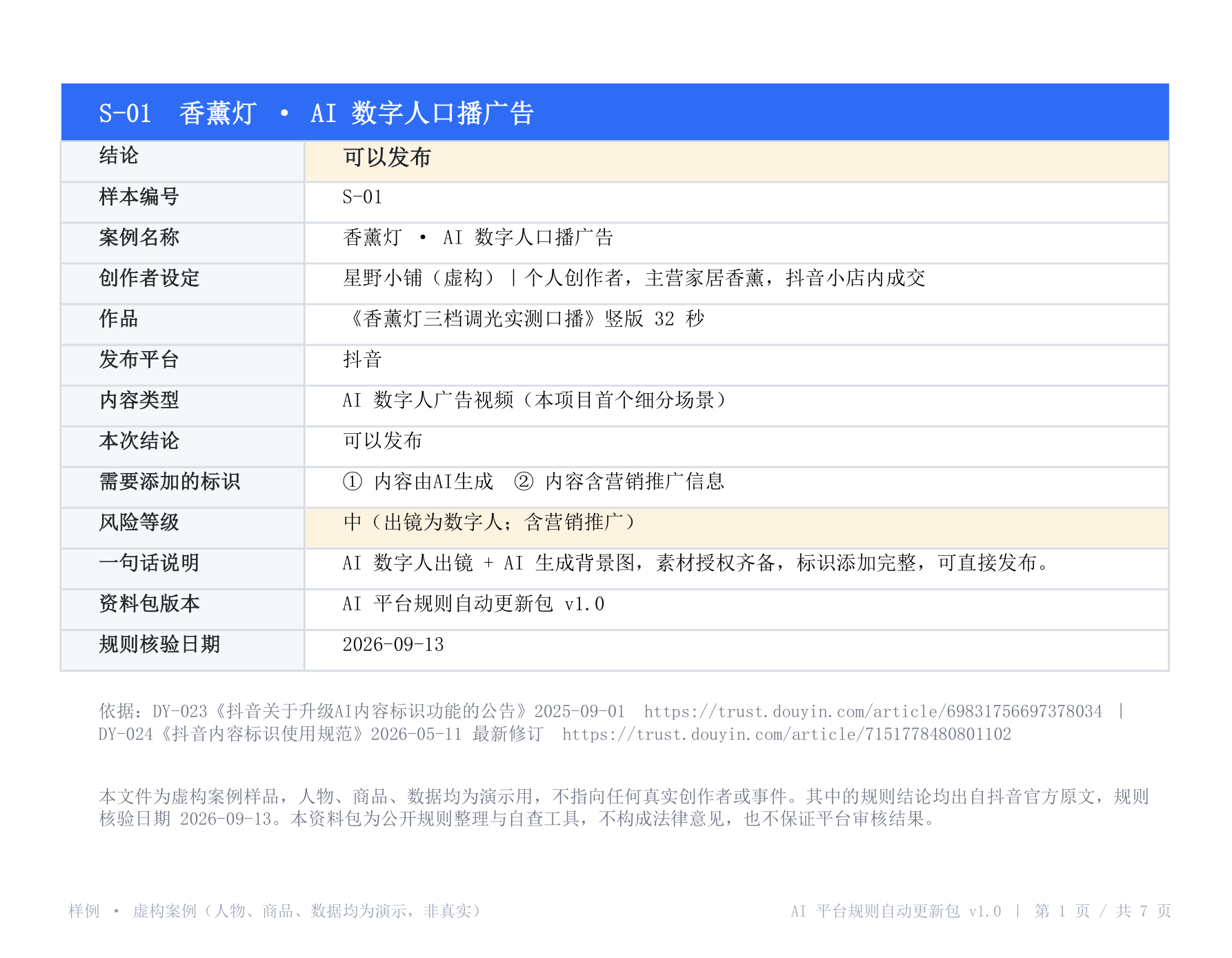Click the footer text 'AI 平台规则自动更新包 v1.0'
1232x958 pixels.
pos(895,911)
